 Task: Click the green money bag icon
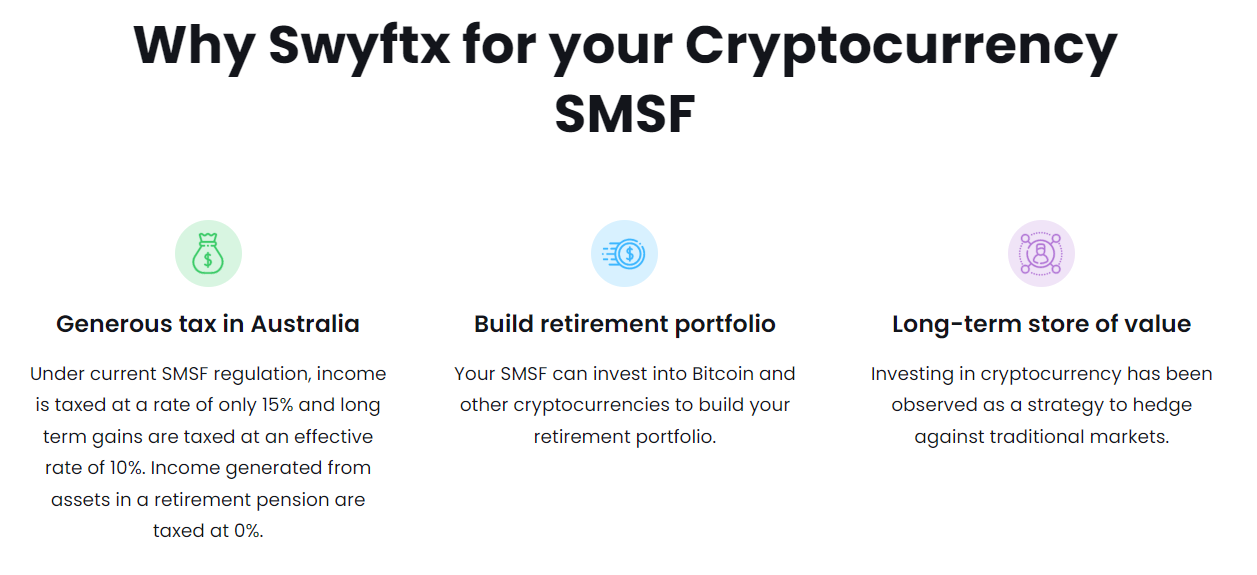click(x=208, y=254)
